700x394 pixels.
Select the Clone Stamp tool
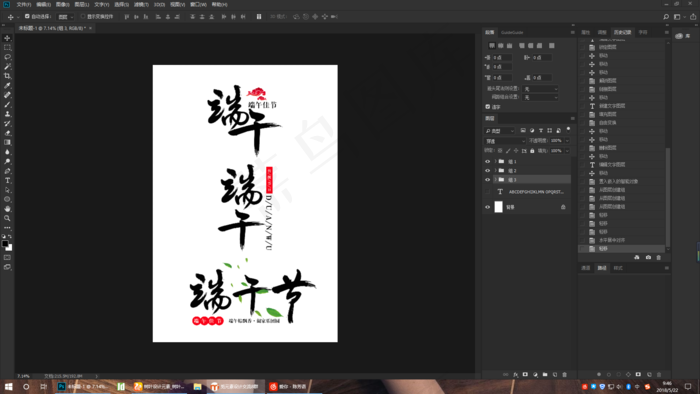tap(7, 114)
